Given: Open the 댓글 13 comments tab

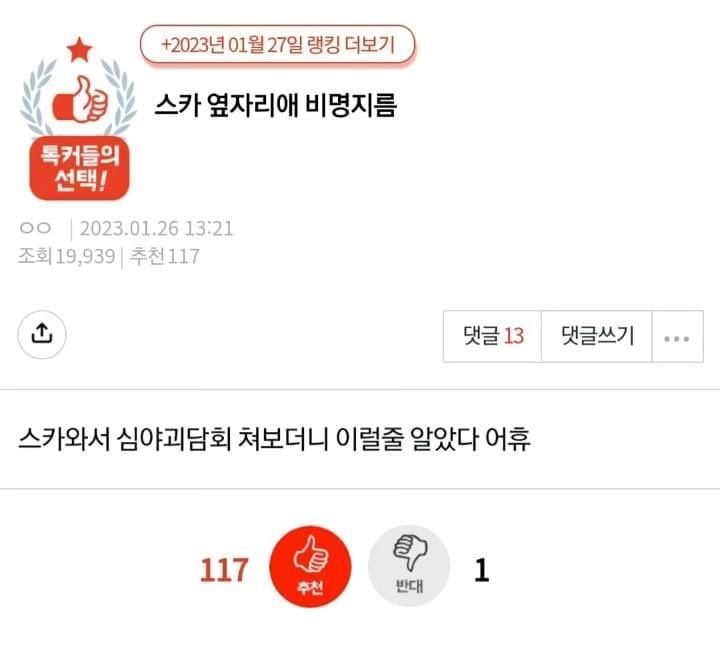Looking at the screenshot, I should point(492,337).
